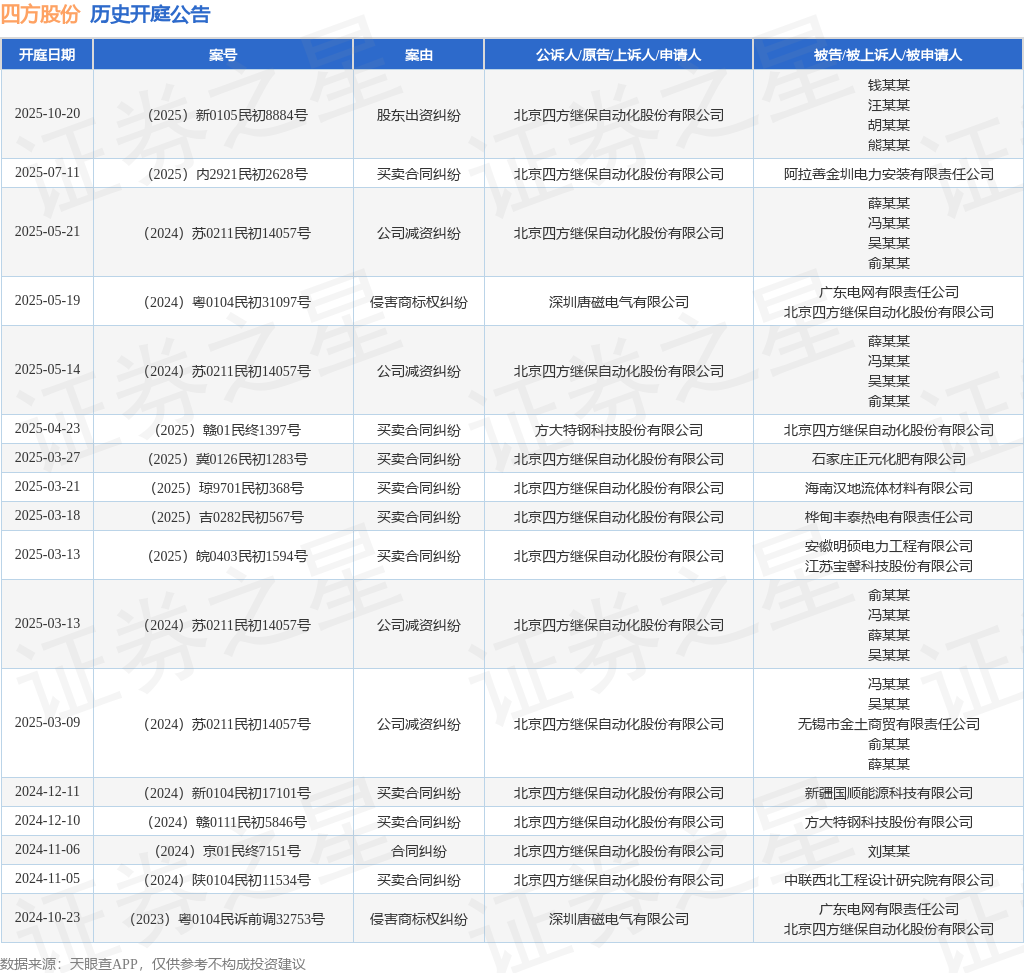Click defendant 熊某某
Screen dimensions: 1024x973
click(x=889, y=145)
